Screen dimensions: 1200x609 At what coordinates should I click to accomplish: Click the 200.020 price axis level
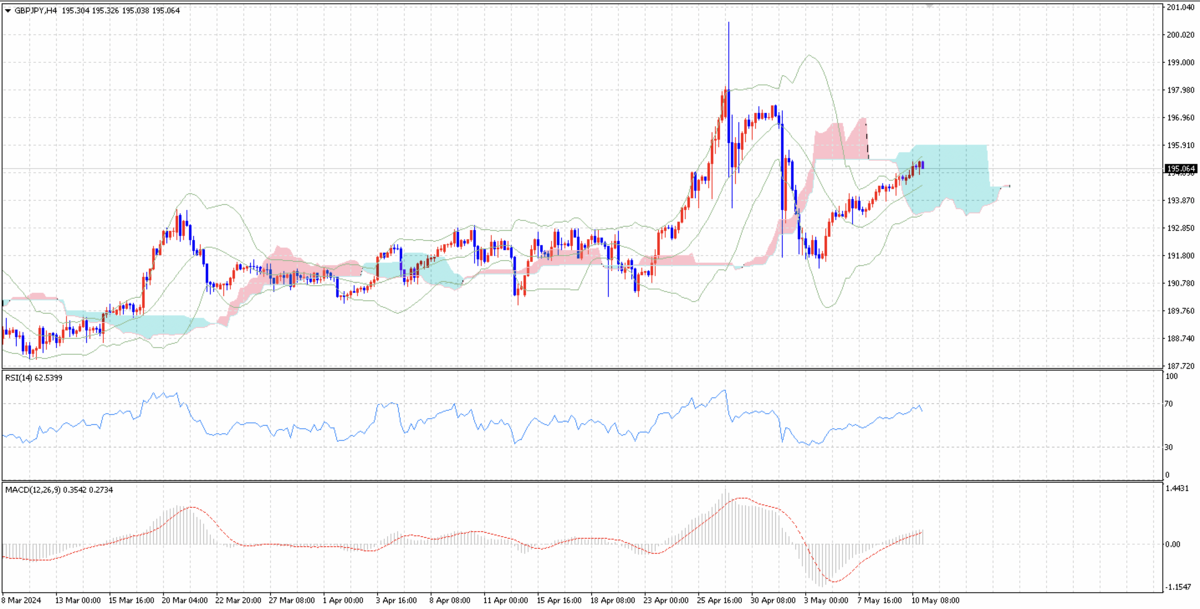[1180, 35]
